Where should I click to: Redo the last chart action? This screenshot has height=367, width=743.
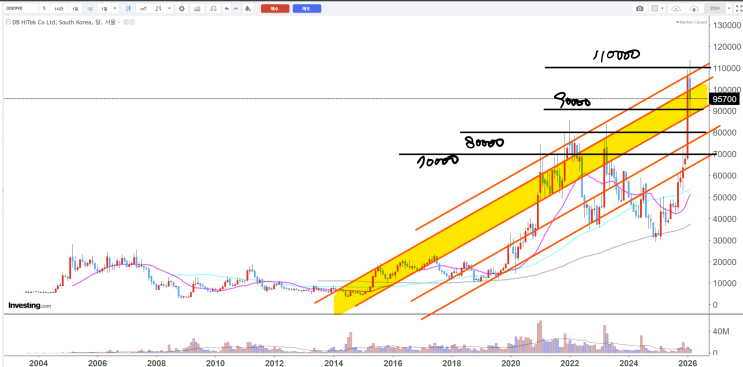tap(236, 9)
